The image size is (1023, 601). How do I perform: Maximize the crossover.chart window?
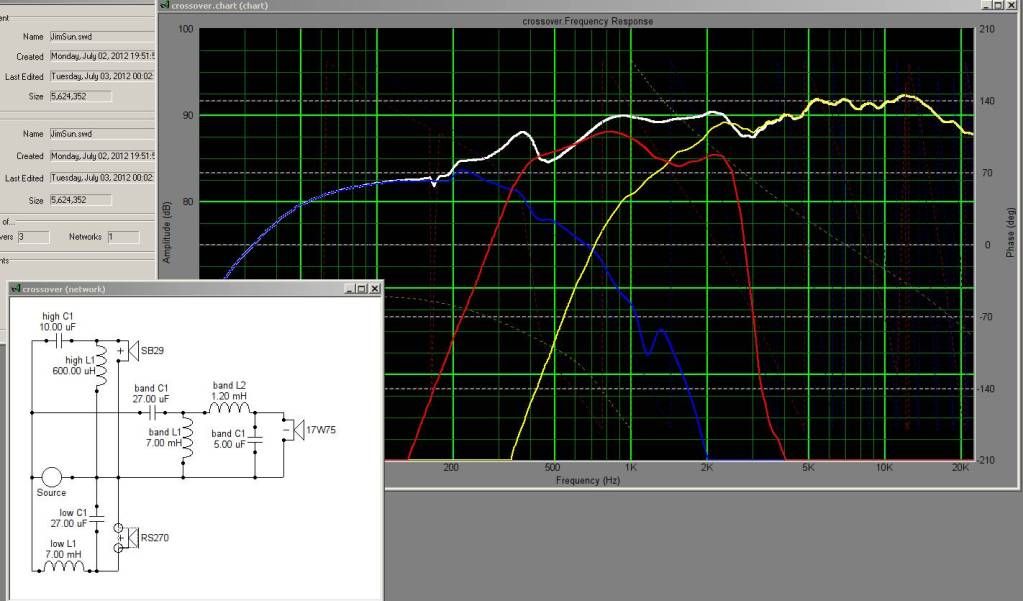tap(999, 5)
